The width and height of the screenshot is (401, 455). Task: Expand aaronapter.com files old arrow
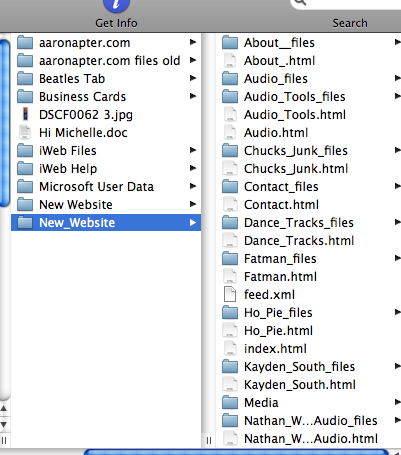(193, 60)
